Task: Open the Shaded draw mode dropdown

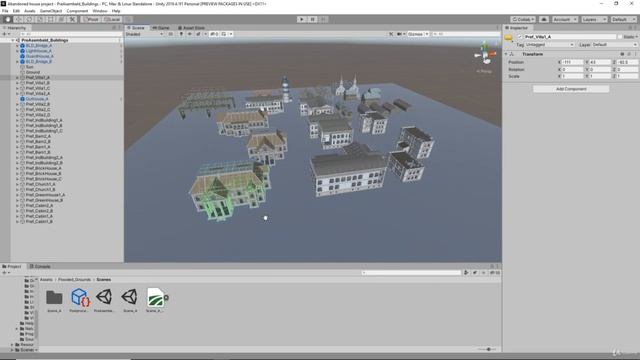Action: pyautogui.click(x=144, y=34)
